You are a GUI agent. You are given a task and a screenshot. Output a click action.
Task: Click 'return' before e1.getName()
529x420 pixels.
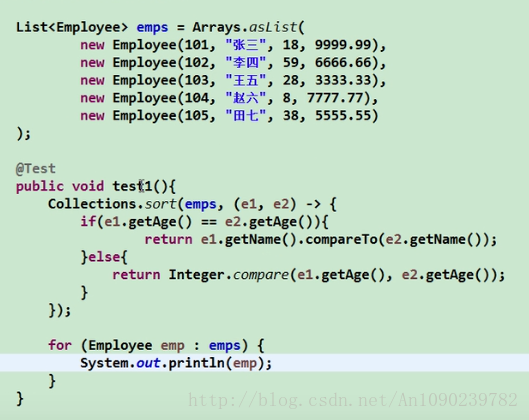tap(168, 240)
